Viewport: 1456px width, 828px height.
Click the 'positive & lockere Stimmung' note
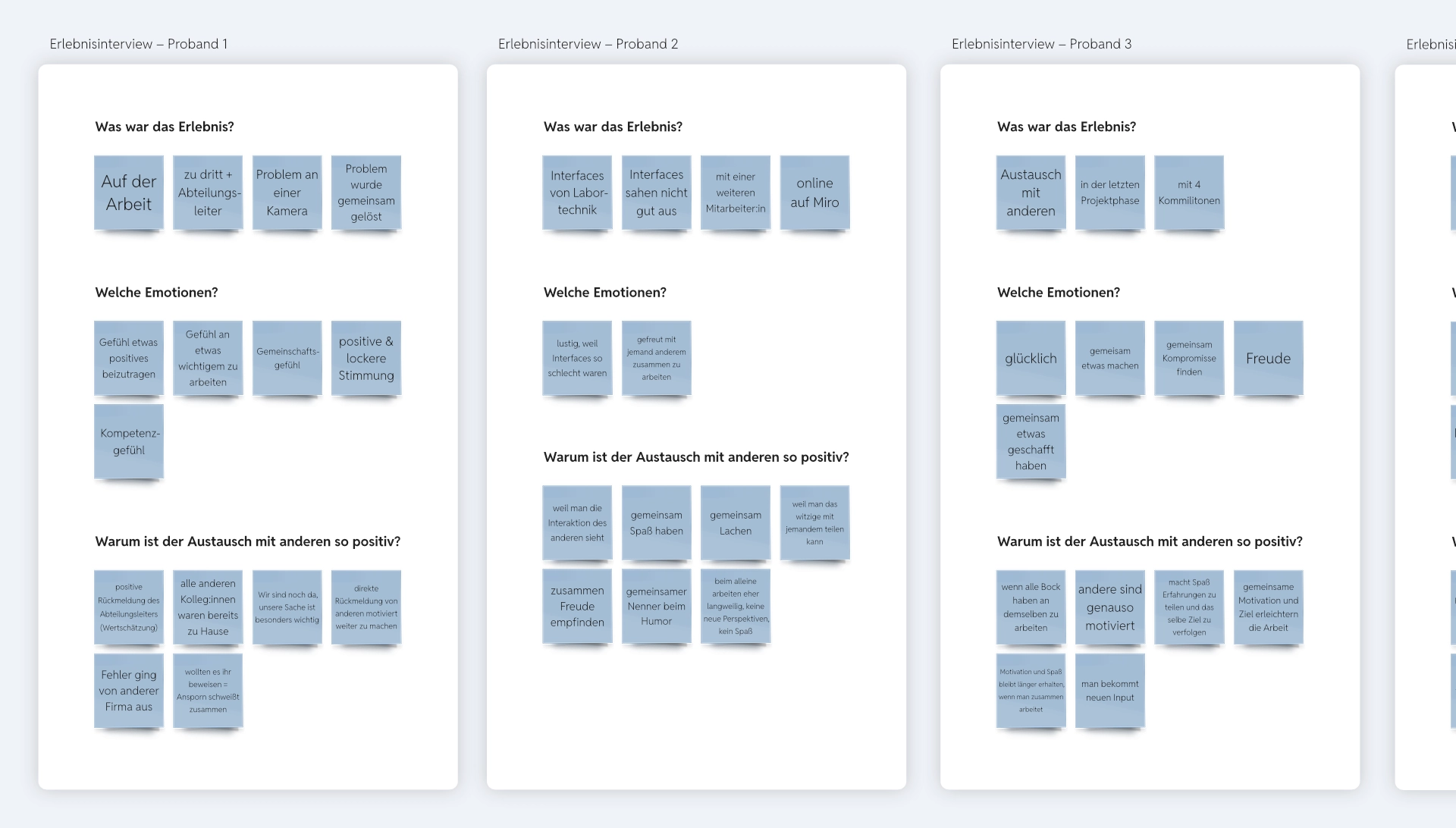click(366, 358)
